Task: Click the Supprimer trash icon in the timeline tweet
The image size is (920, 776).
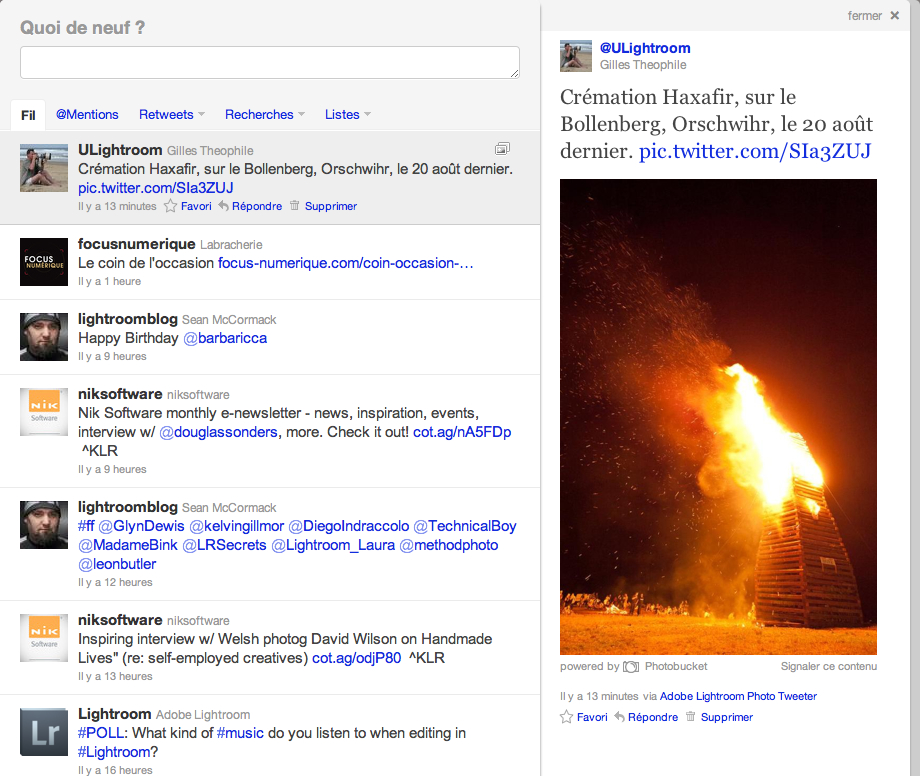Action: click(x=295, y=205)
